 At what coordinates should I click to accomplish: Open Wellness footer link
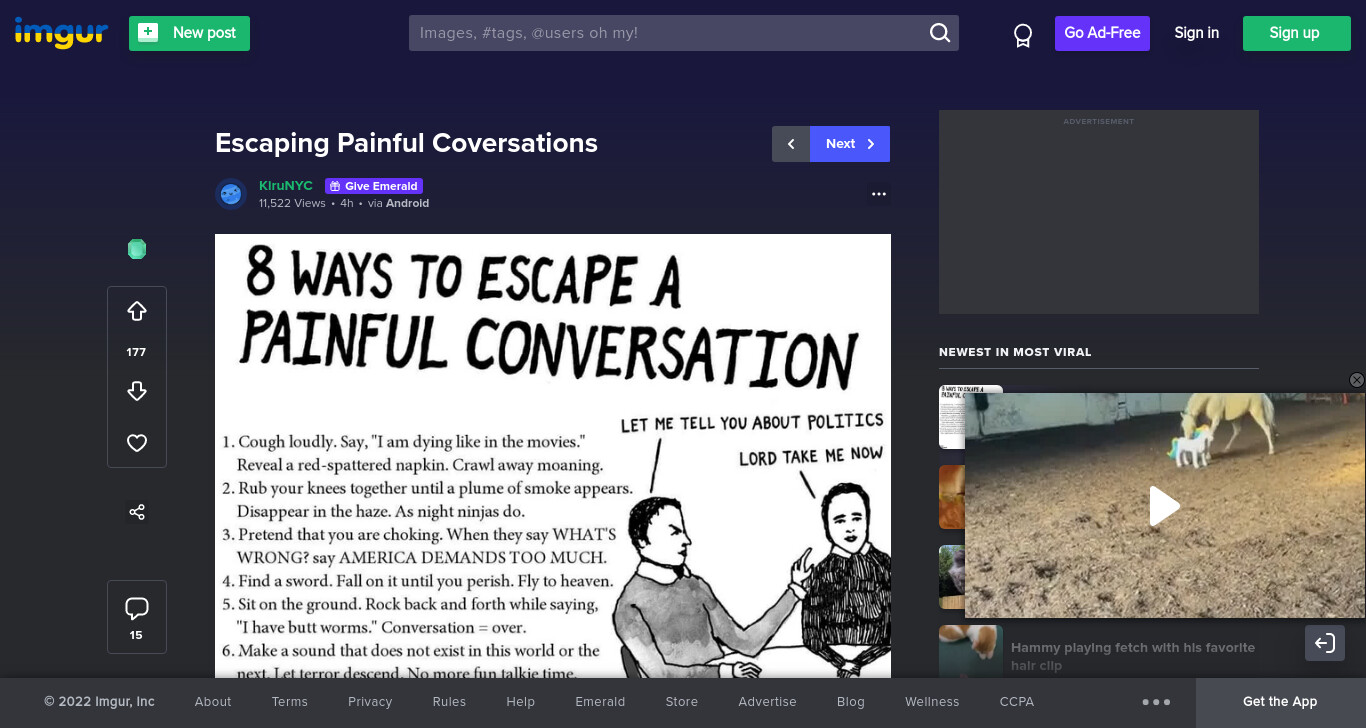[x=932, y=702]
